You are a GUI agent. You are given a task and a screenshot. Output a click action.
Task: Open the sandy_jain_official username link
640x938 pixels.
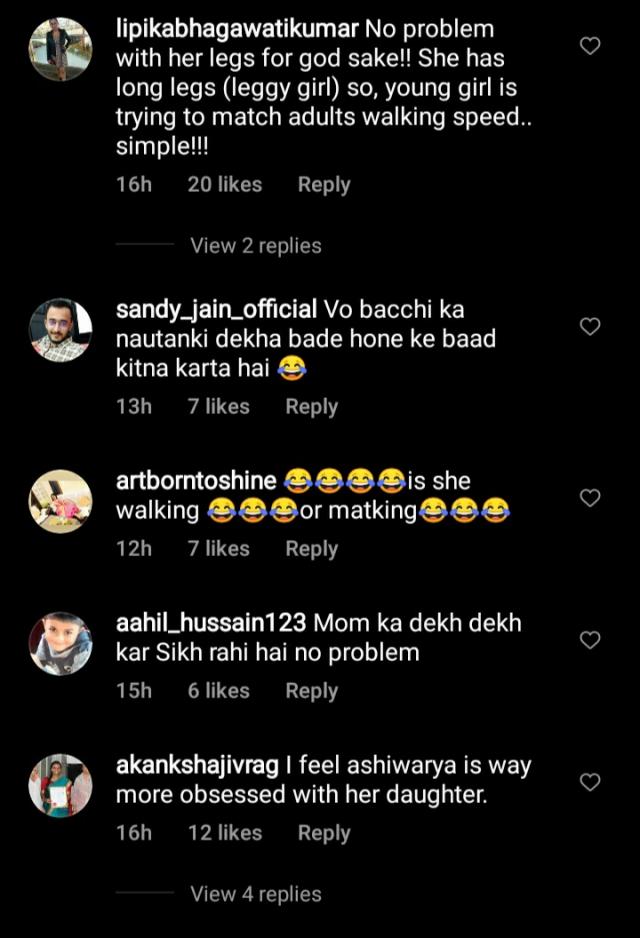click(216, 309)
